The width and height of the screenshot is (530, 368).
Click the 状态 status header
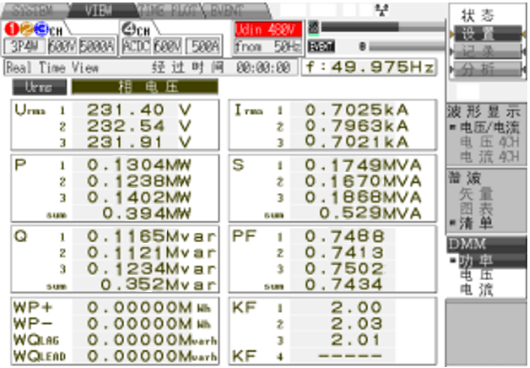point(478,15)
